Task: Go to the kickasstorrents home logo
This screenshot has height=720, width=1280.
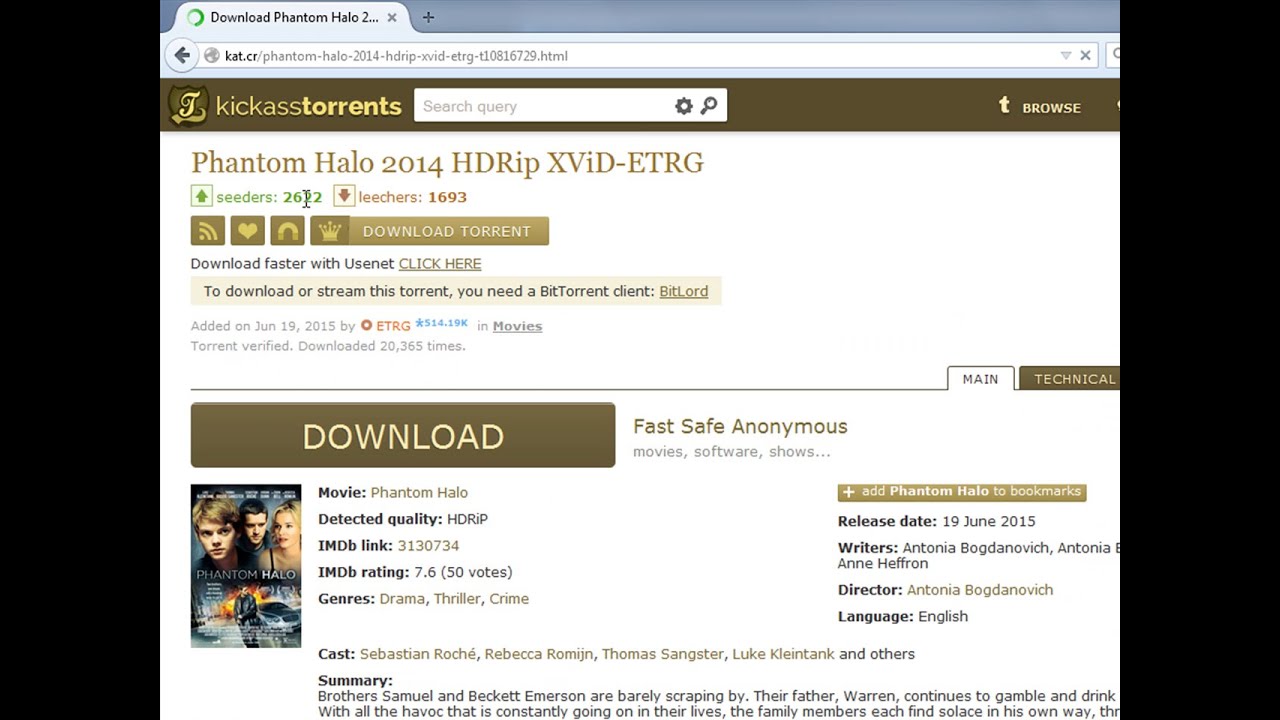Action: click(x=285, y=106)
